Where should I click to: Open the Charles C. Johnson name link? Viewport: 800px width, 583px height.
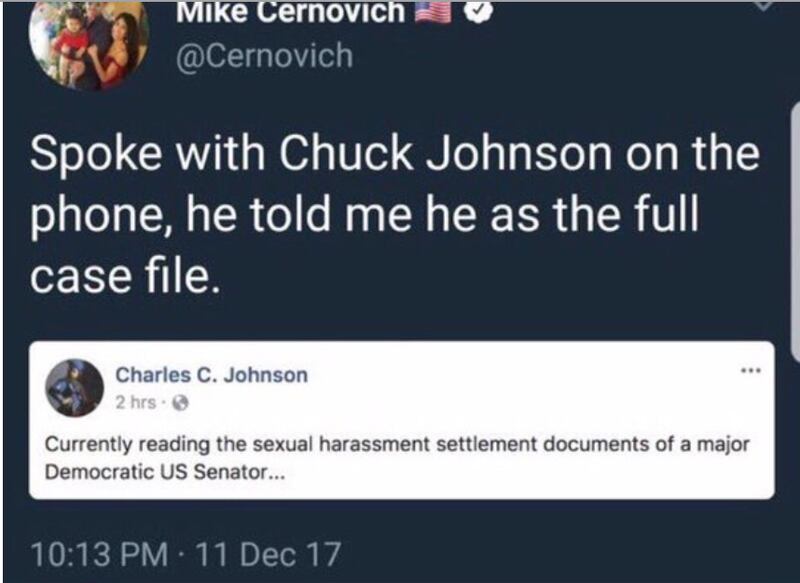pos(211,375)
